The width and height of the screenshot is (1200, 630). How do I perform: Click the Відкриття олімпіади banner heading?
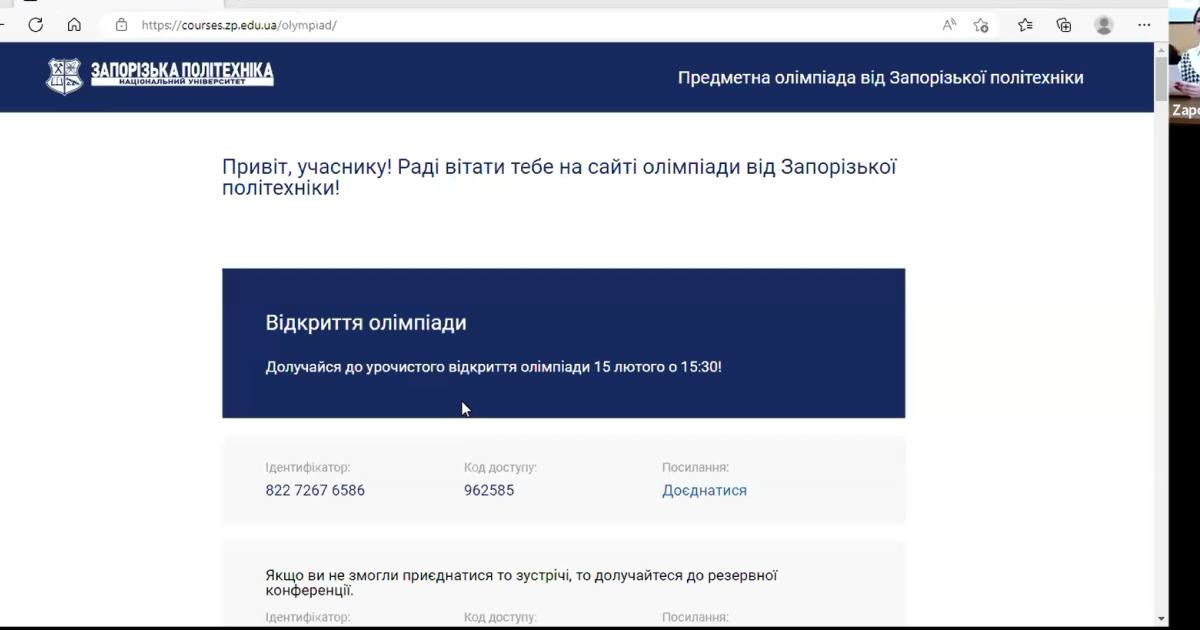point(366,323)
